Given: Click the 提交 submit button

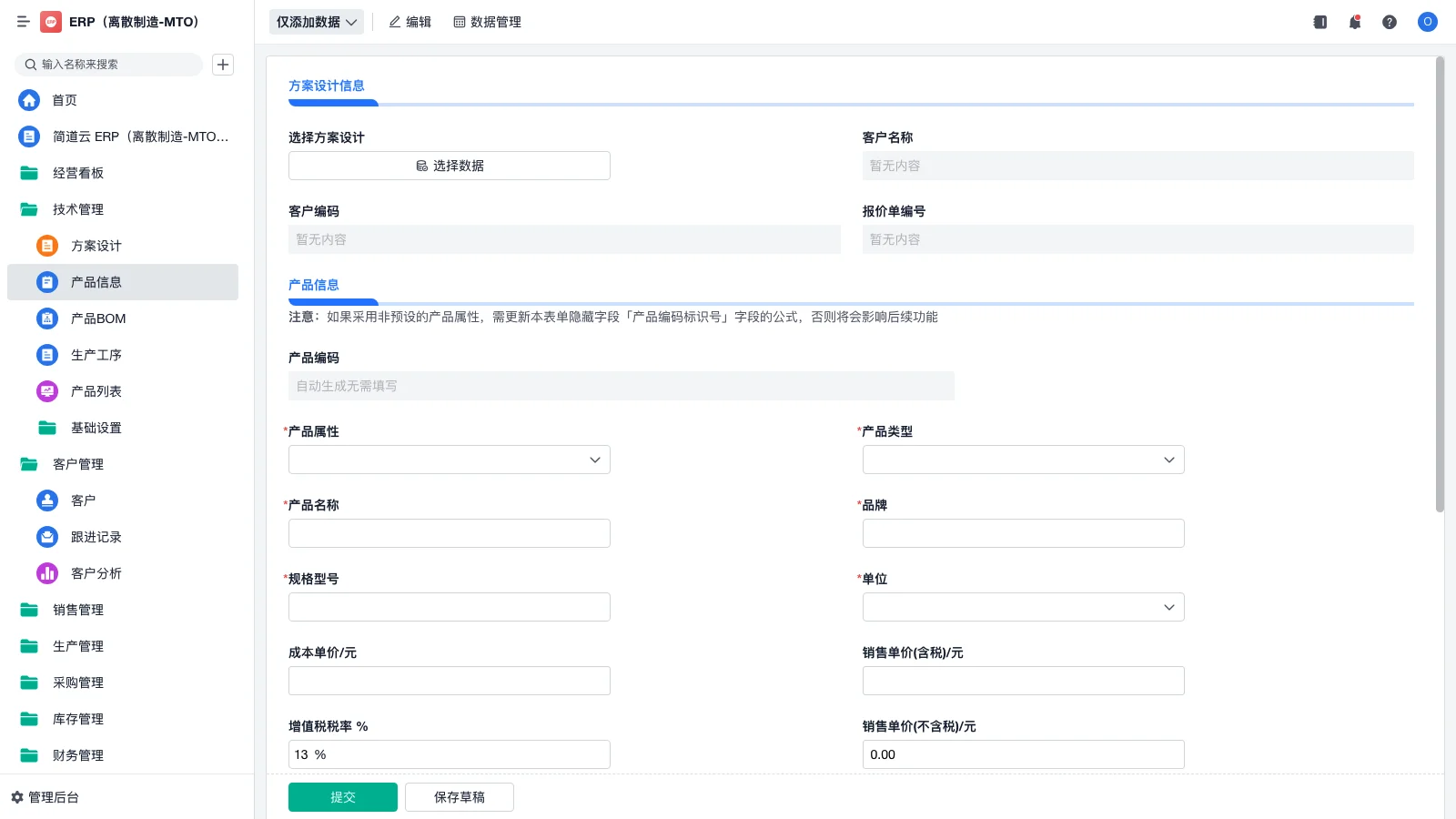Looking at the screenshot, I should (342, 796).
